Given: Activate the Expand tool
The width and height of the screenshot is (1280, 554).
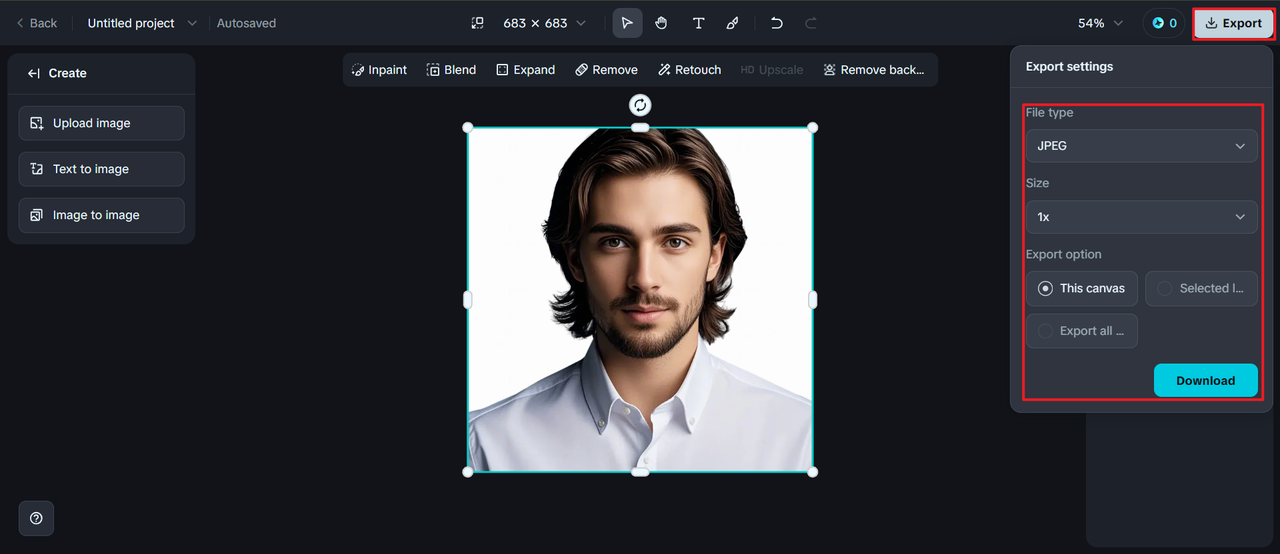Looking at the screenshot, I should tap(525, 70).
